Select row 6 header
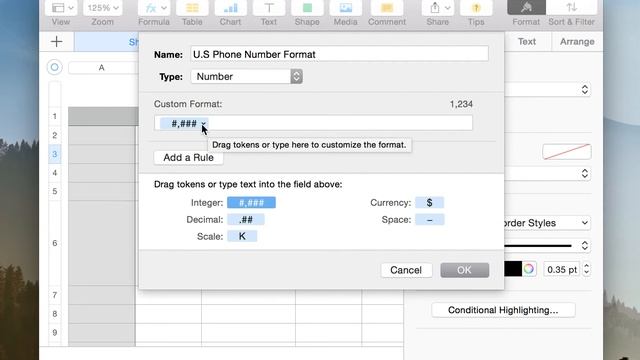 [55, 243]
